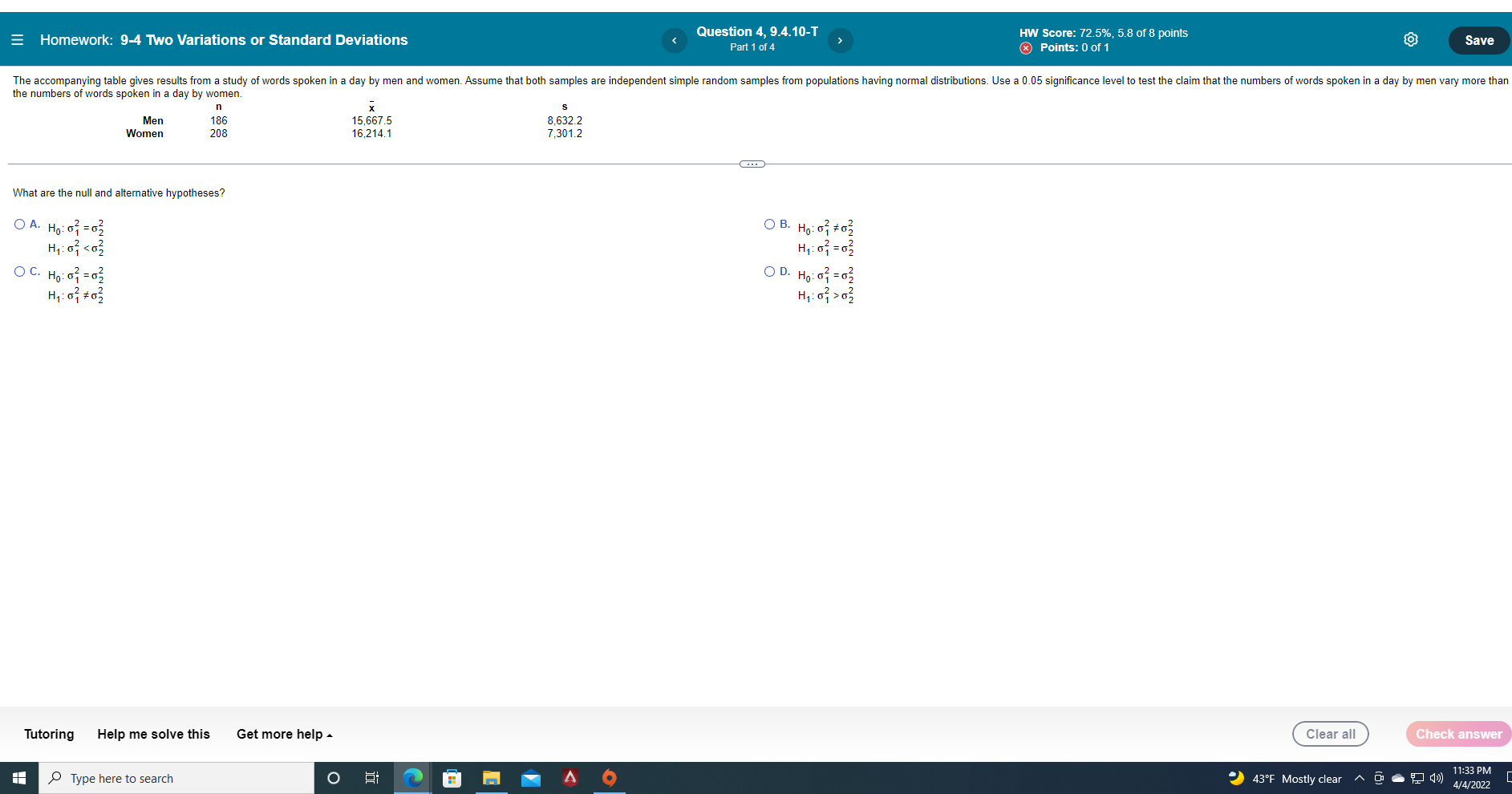Launch Microsoft Edge from the taskbar
The height and width of the screenshot is (794, 1512).
[x=412, y=777]
